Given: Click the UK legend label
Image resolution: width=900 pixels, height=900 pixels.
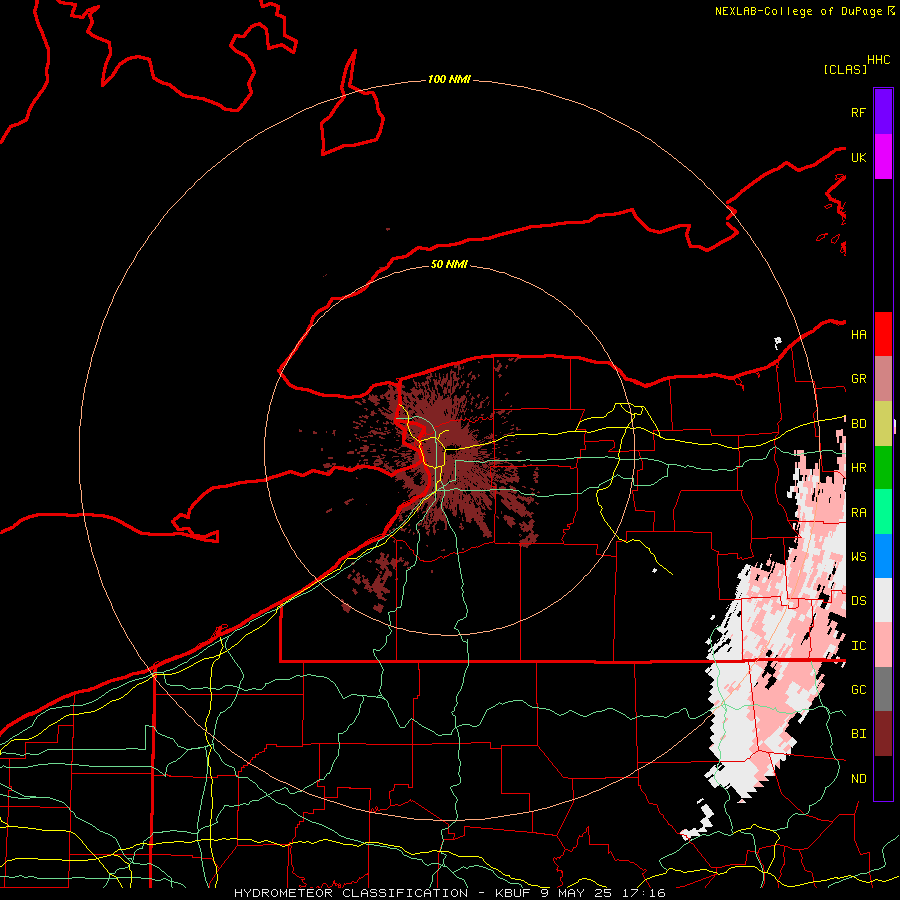Looking at the screenshot, I should [x=858, y=157].
